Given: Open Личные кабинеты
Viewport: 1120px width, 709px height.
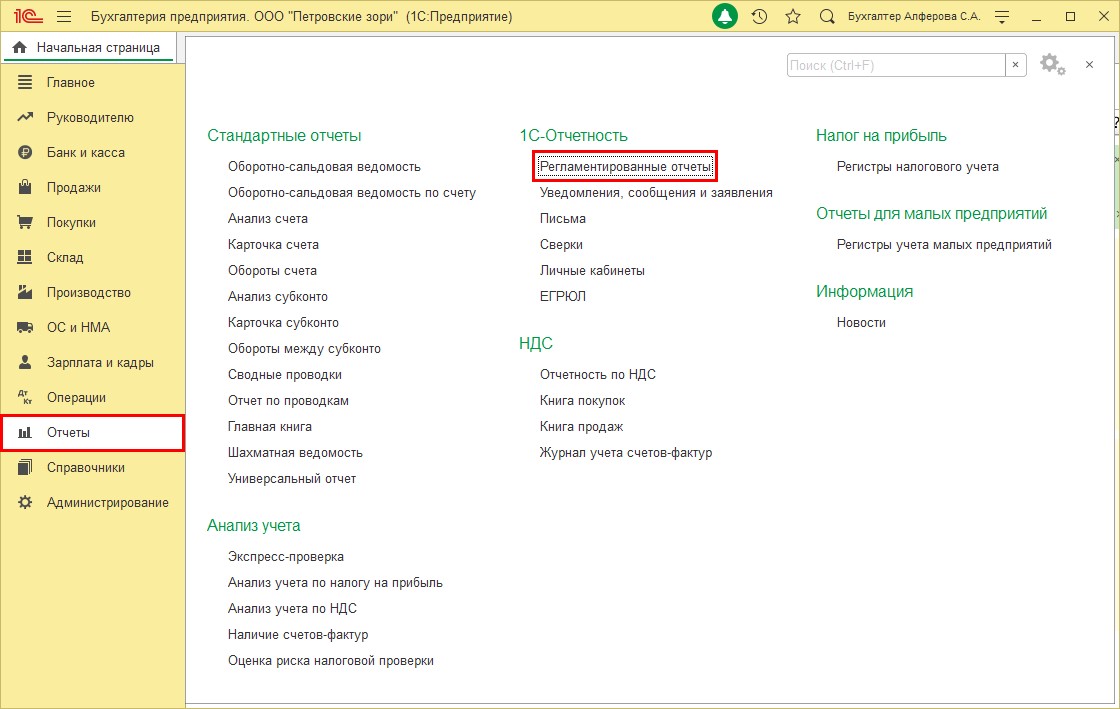Looking at the screenshot, I should point(592,271).
